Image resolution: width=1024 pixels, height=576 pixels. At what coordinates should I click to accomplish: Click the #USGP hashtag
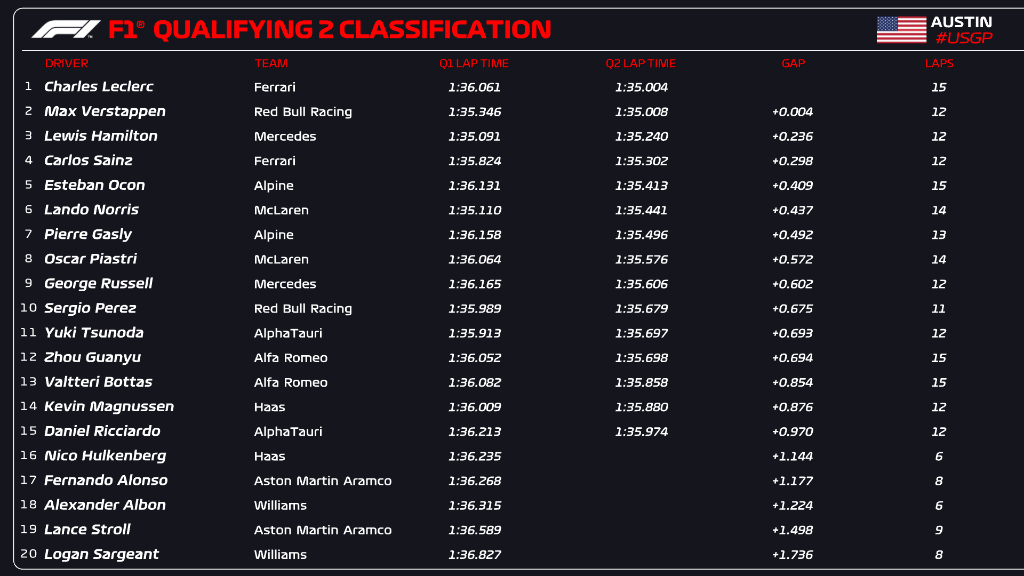tap(961, 38)
